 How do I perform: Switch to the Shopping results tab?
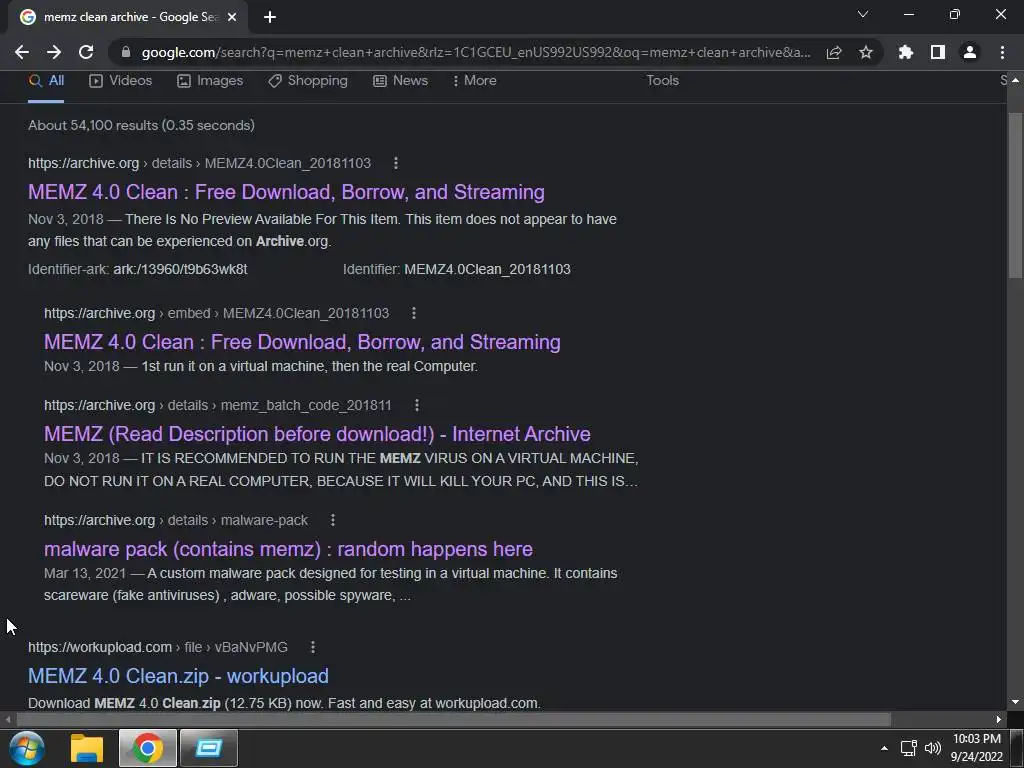[308, 80]
